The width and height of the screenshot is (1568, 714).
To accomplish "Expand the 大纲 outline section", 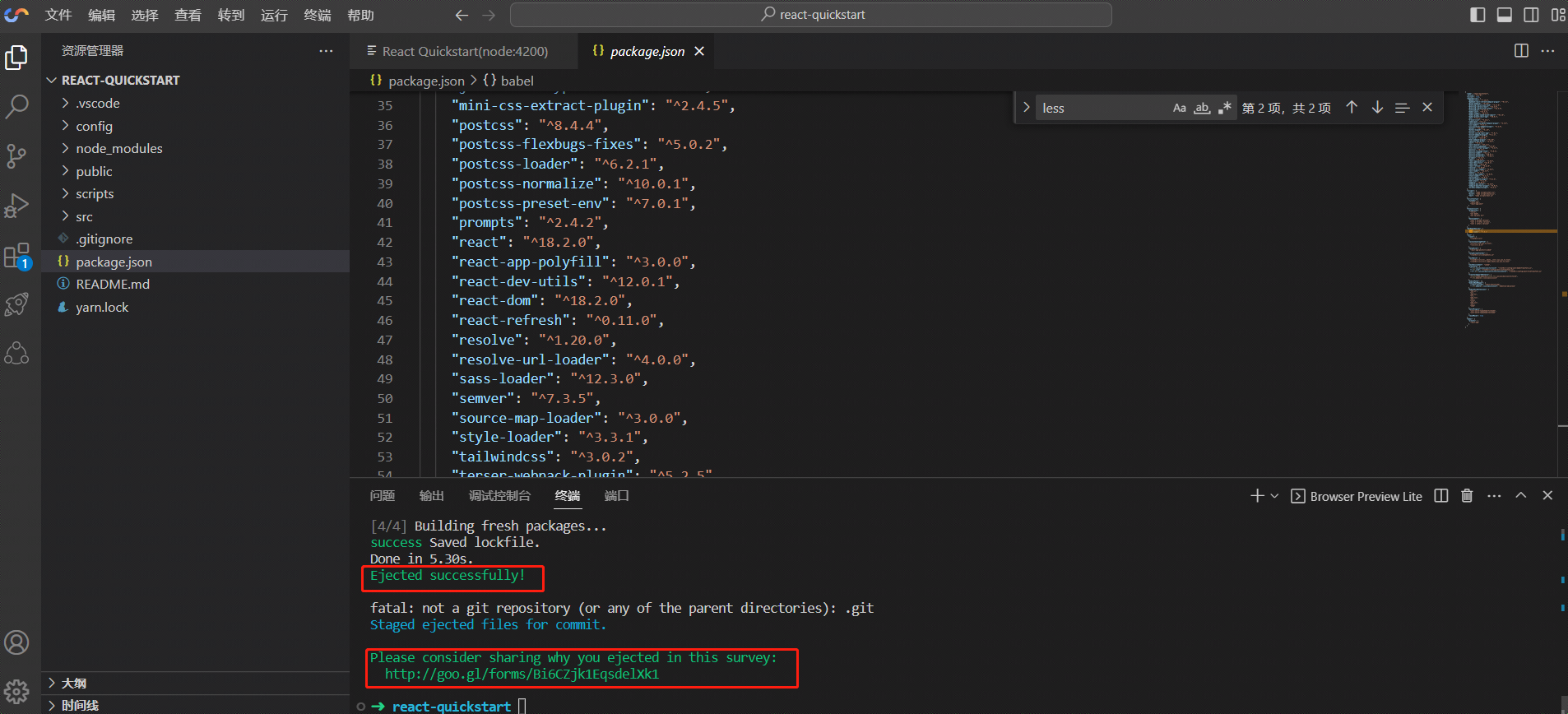I will coord(196,683).
